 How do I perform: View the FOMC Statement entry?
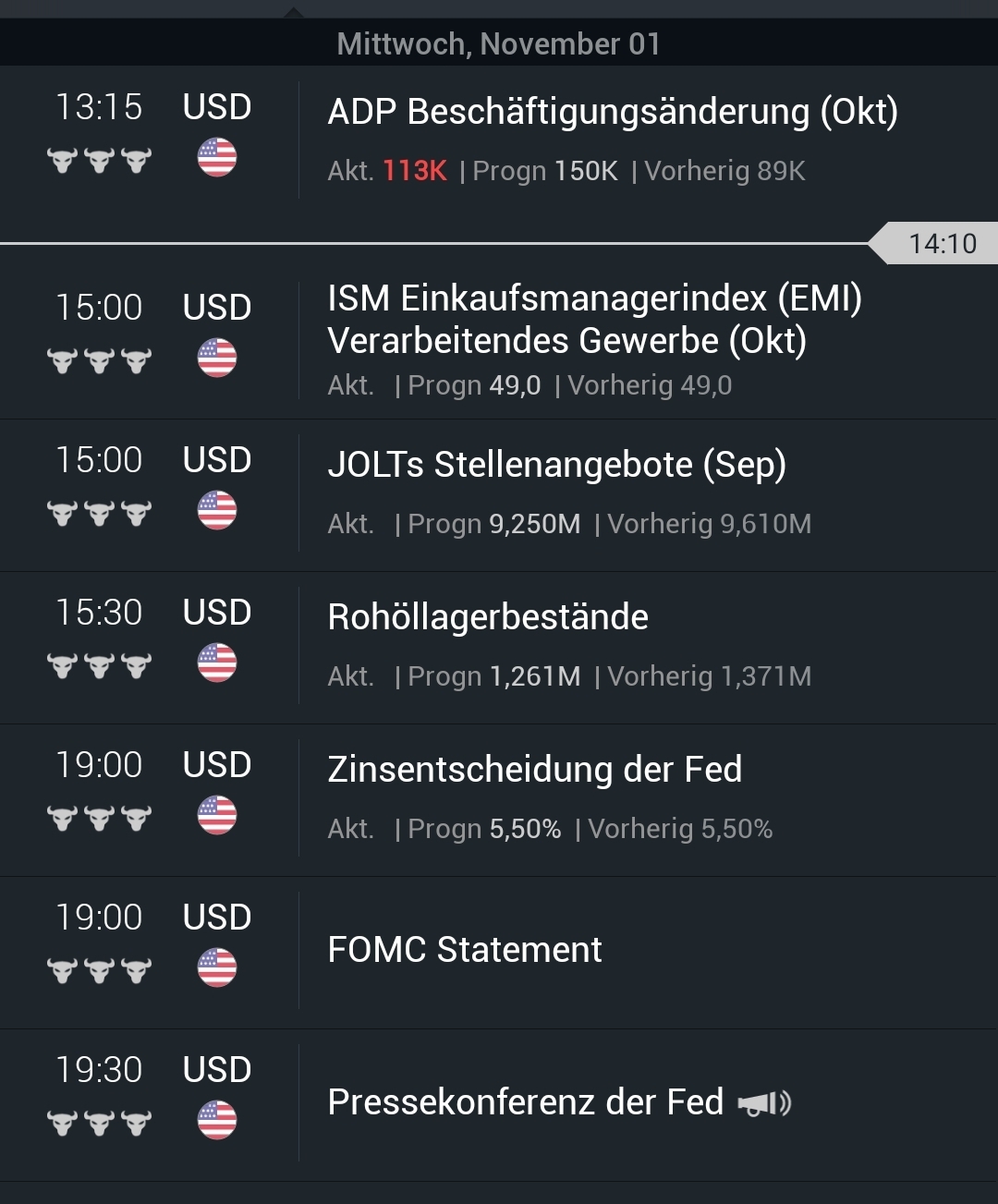(465, 950)
